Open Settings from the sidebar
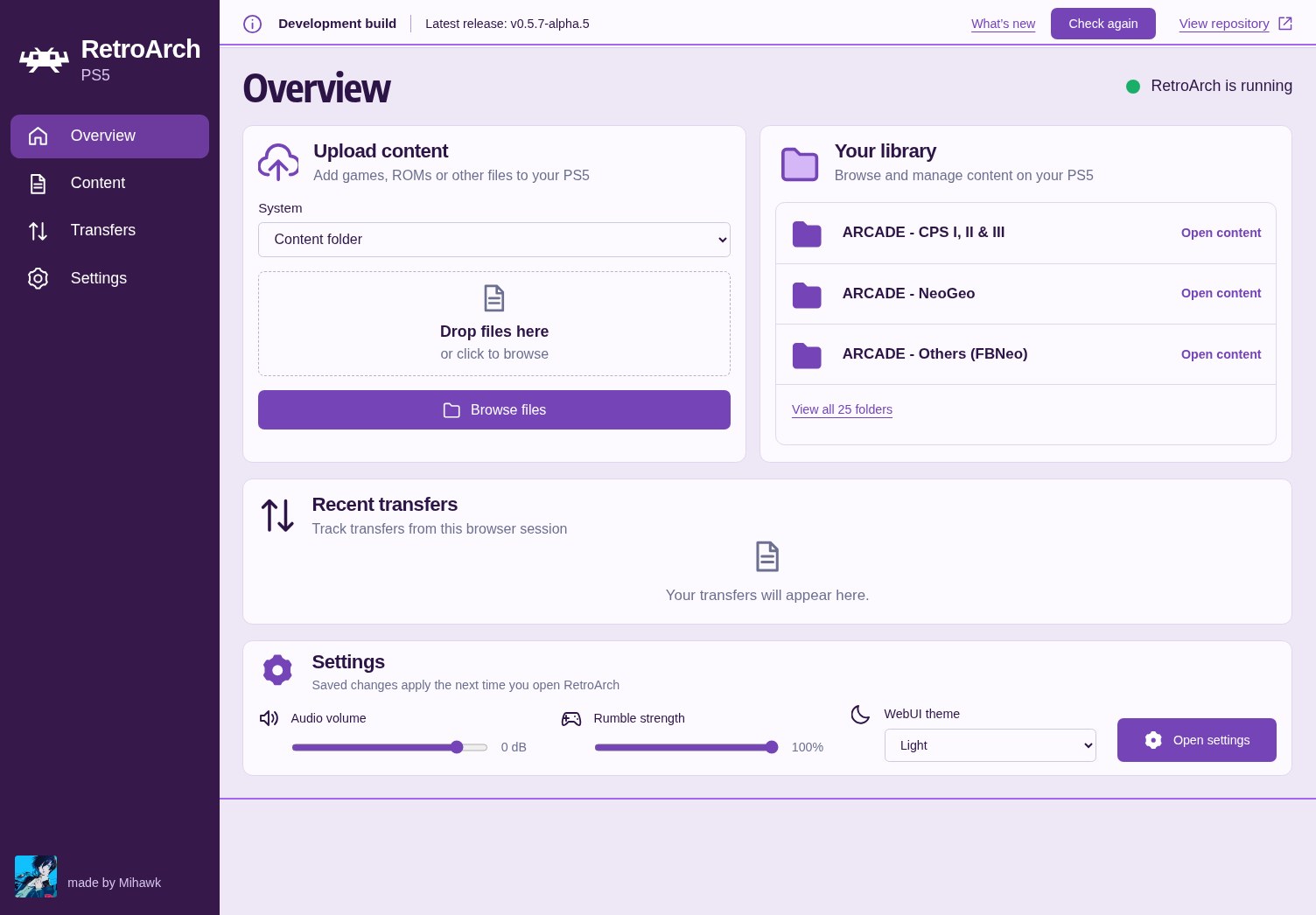The width and height of the screenshot is (1316, 915). [x=109, y=278]
